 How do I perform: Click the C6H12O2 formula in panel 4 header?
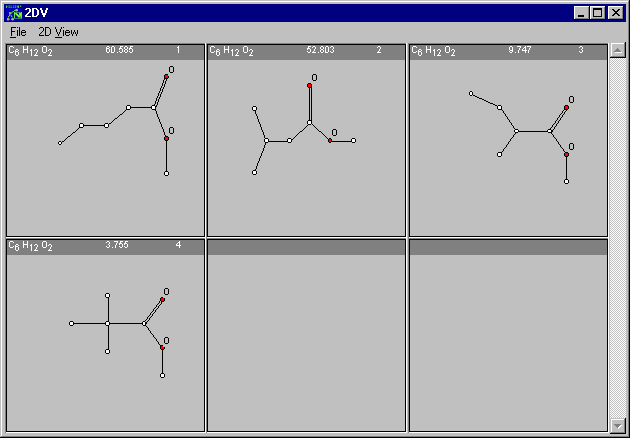tap(31, 246)
